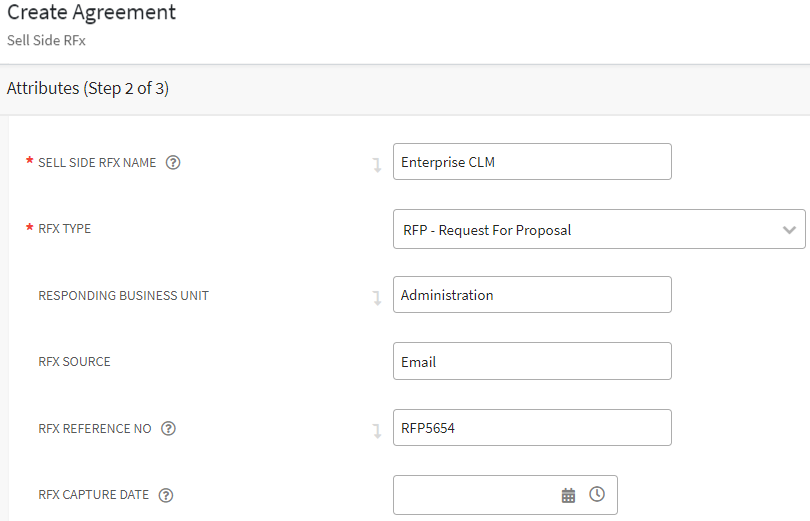Expand RFx Type dropdown chevron
The width and height of the screenshot is (810, 521).
click(787, 229)
